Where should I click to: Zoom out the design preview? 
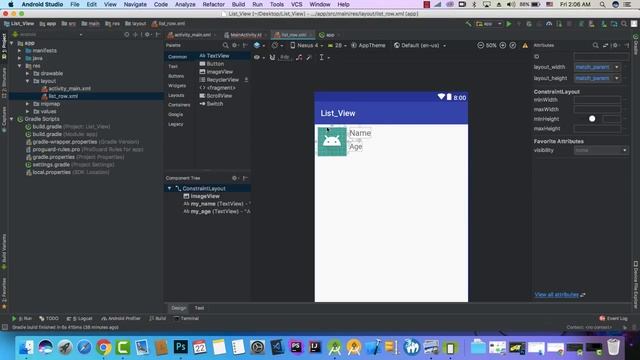[x=480, y=45]
